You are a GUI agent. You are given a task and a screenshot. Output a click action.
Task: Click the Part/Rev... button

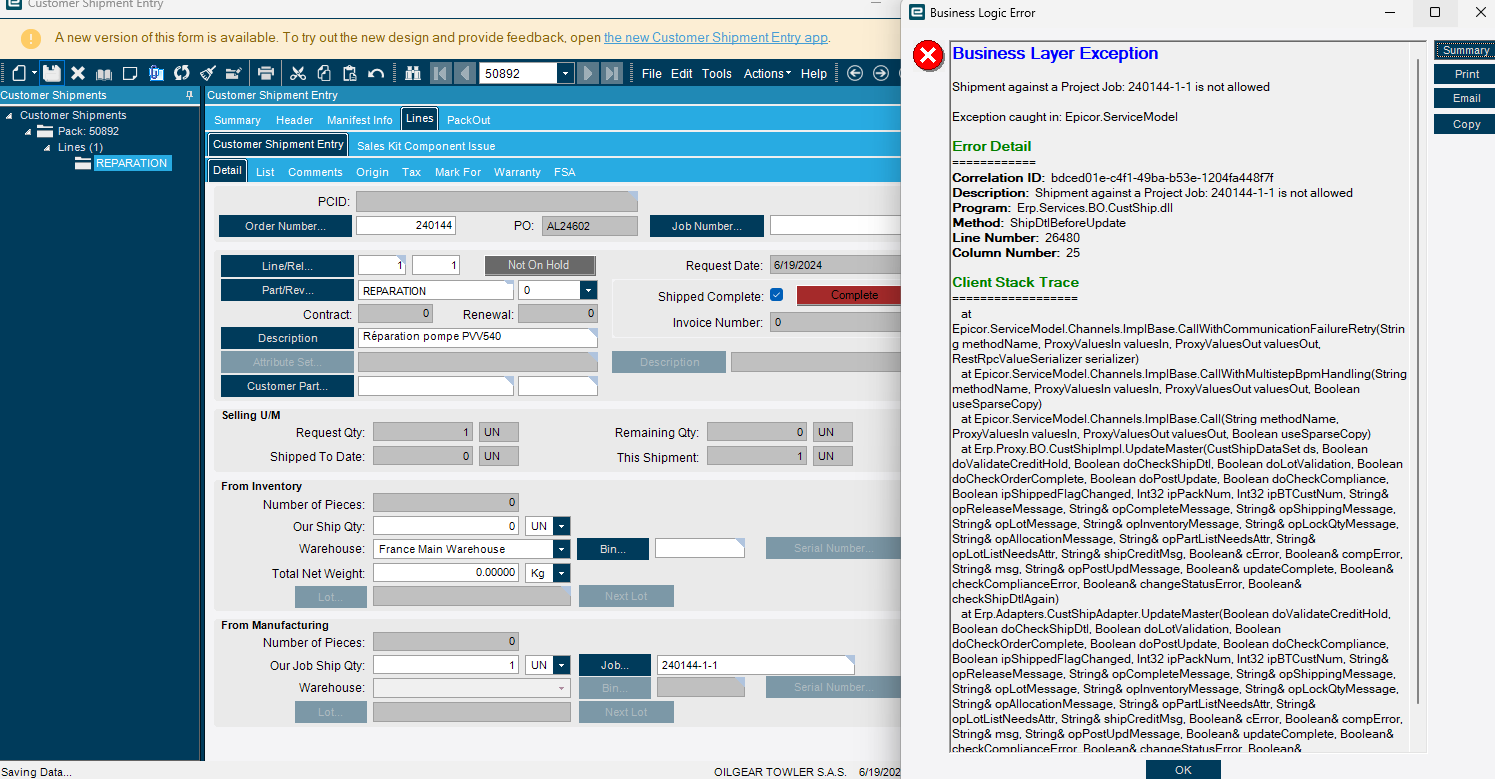[287, 290]
